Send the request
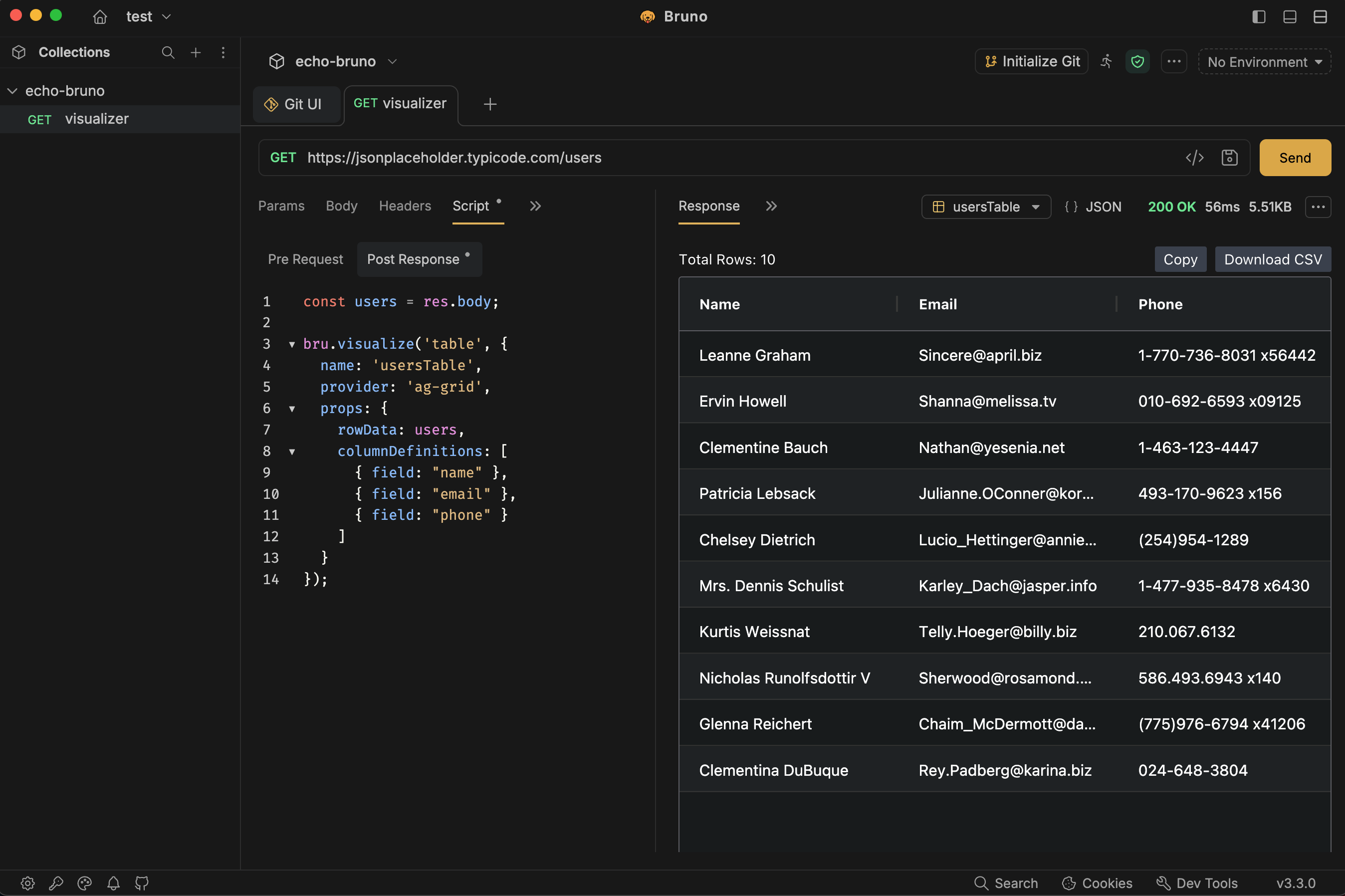Viewport: 1345px width, 896px height. tap(1295, 158)
